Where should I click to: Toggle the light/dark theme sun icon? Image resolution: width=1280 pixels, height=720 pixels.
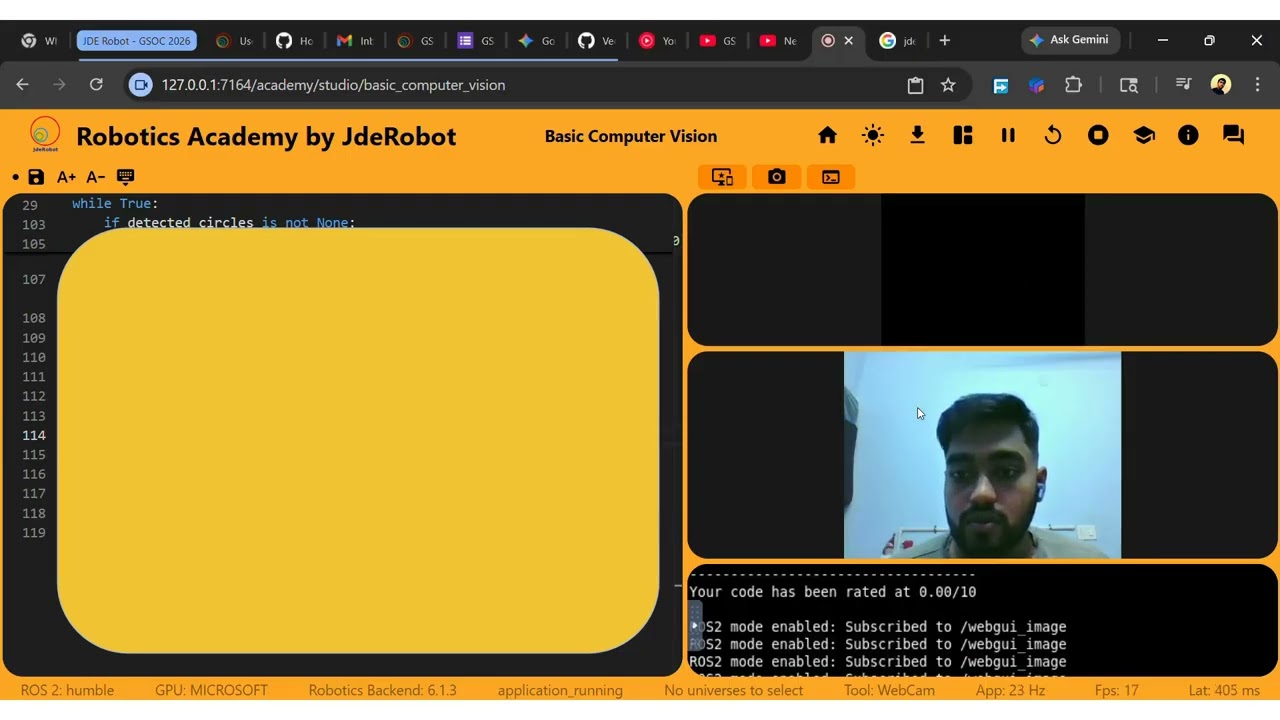873,135
